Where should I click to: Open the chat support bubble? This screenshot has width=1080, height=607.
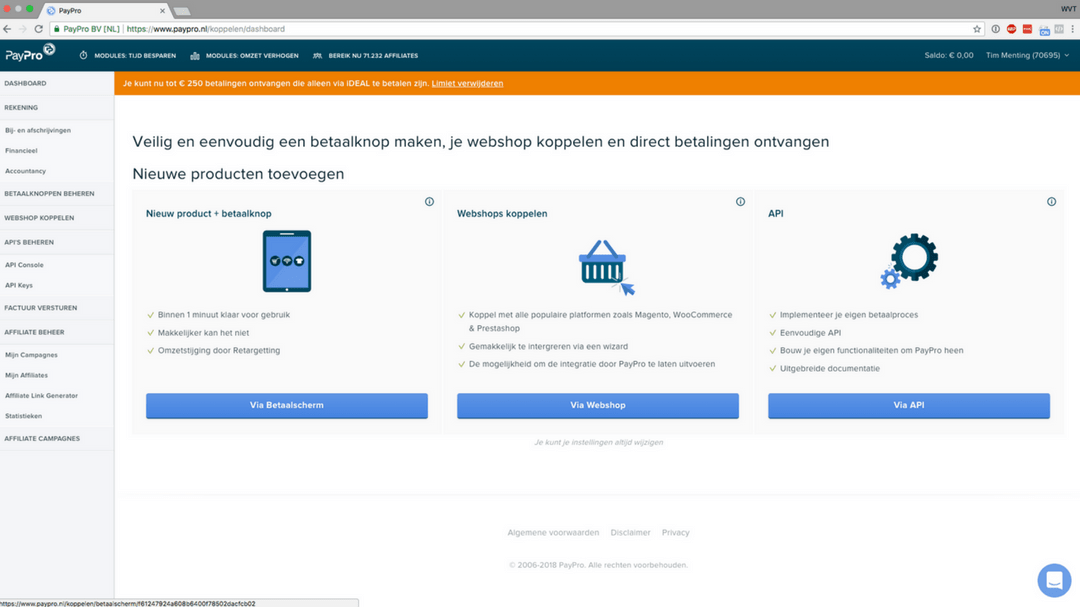point(1054,580)
